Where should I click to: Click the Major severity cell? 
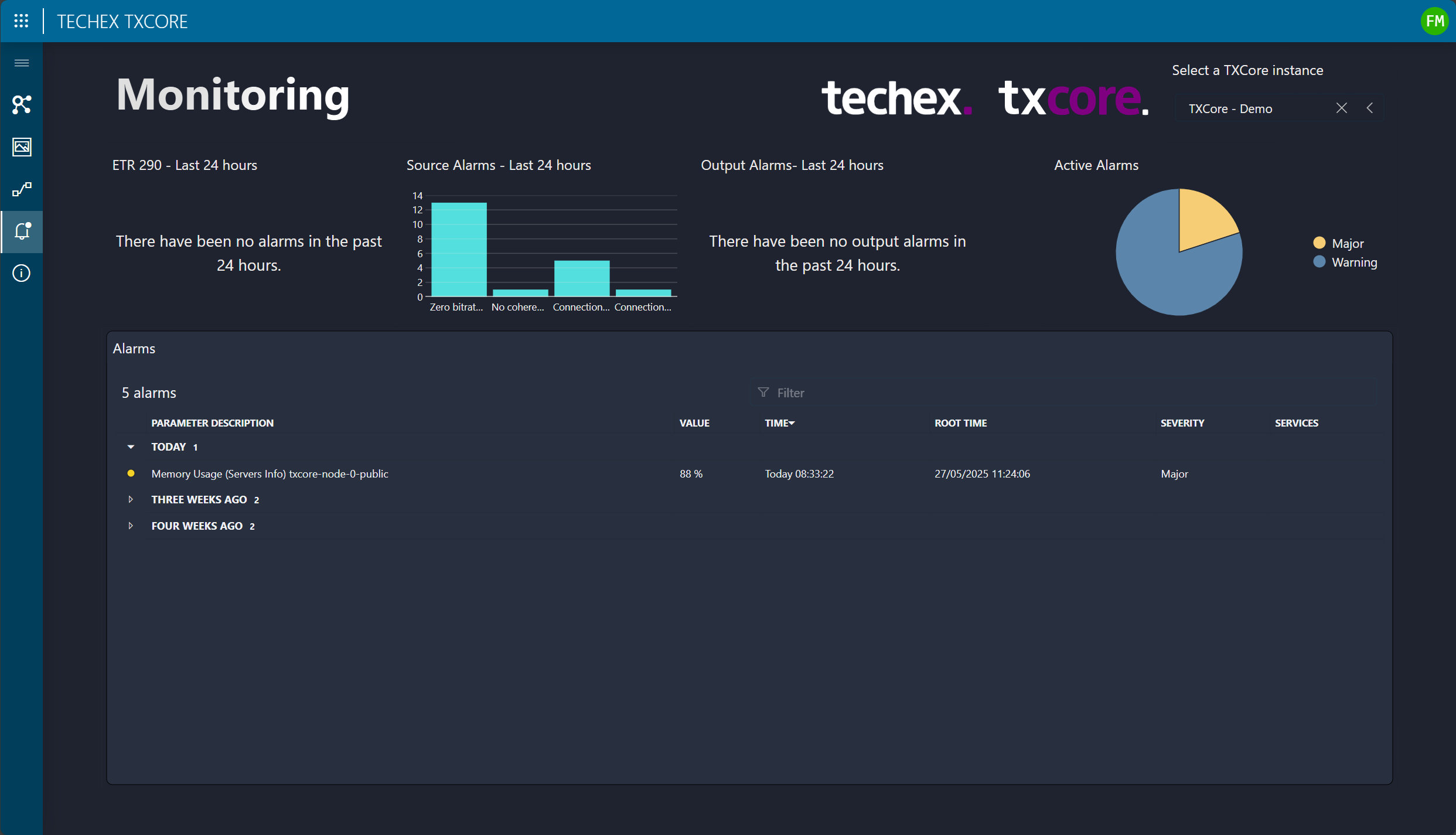coord(1174,473)
